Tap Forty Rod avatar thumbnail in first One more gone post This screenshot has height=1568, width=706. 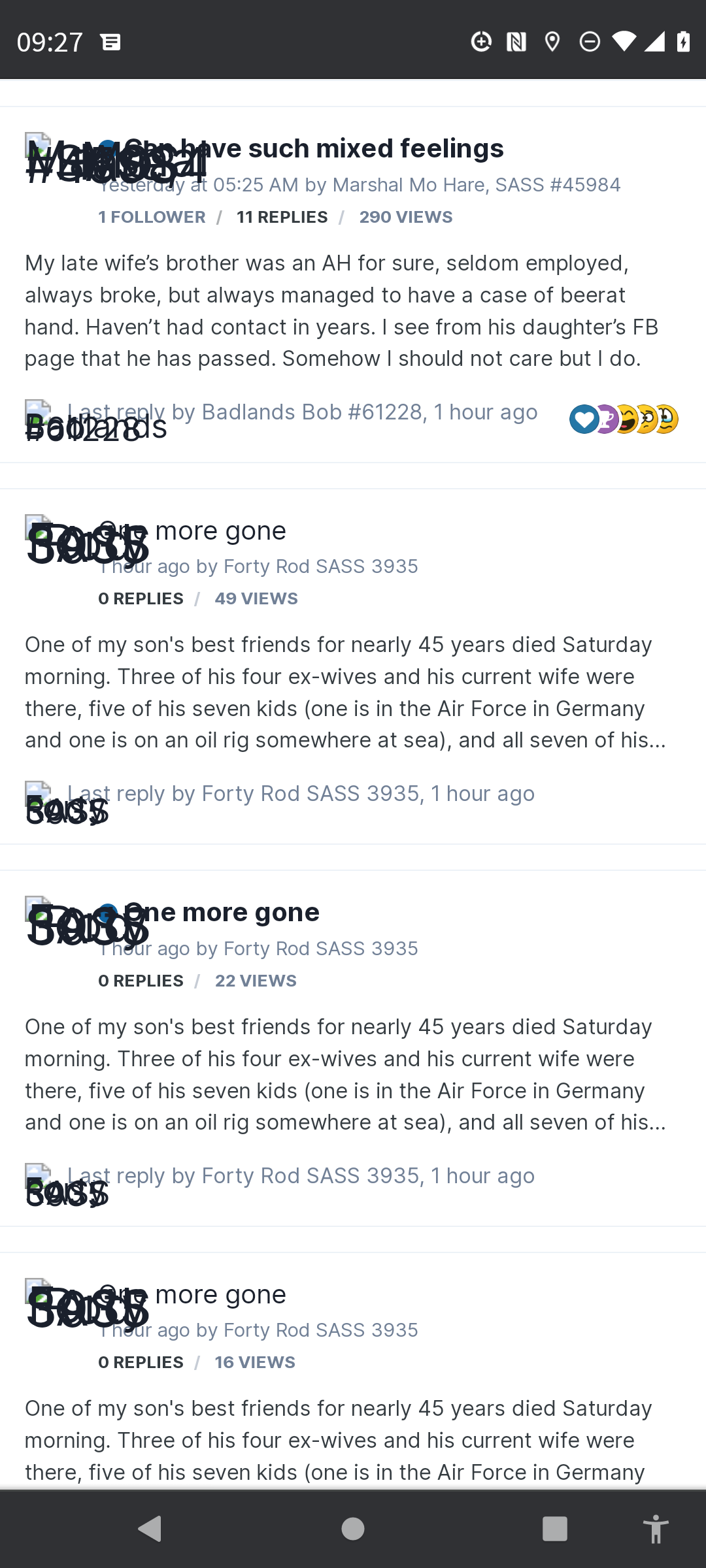(x=38, y=528)
